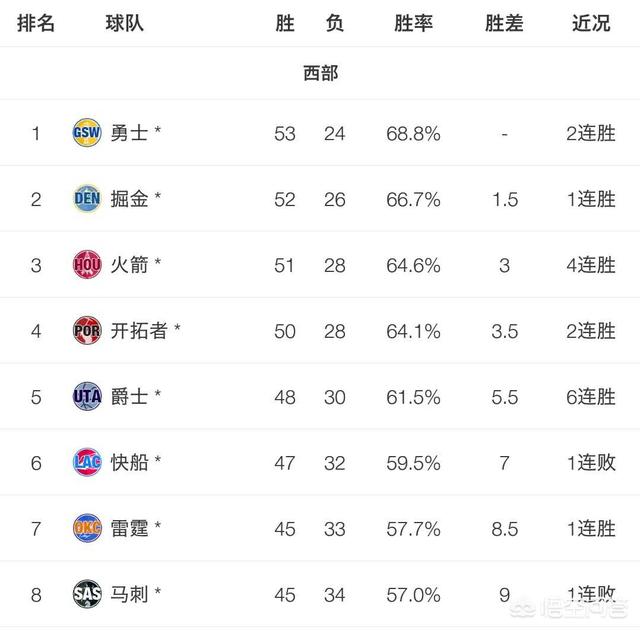Screen dimensions: 640x630
Task: Open the 开拓者 team name link
Action: (x=139, y=331)
